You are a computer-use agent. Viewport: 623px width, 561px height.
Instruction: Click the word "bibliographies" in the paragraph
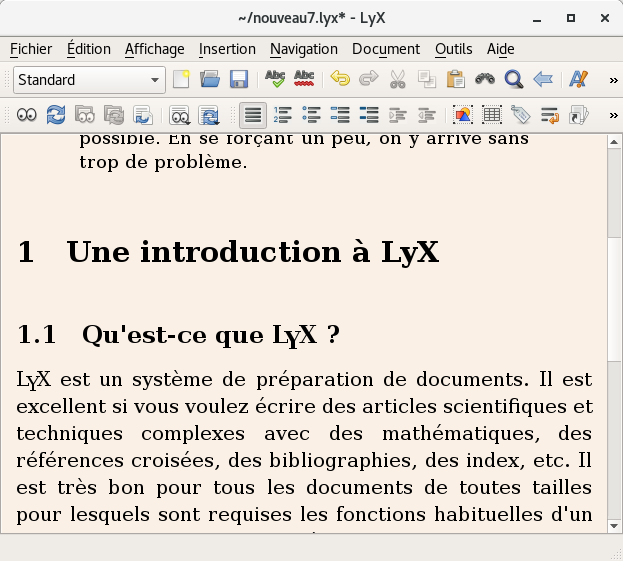coord(343,460)
